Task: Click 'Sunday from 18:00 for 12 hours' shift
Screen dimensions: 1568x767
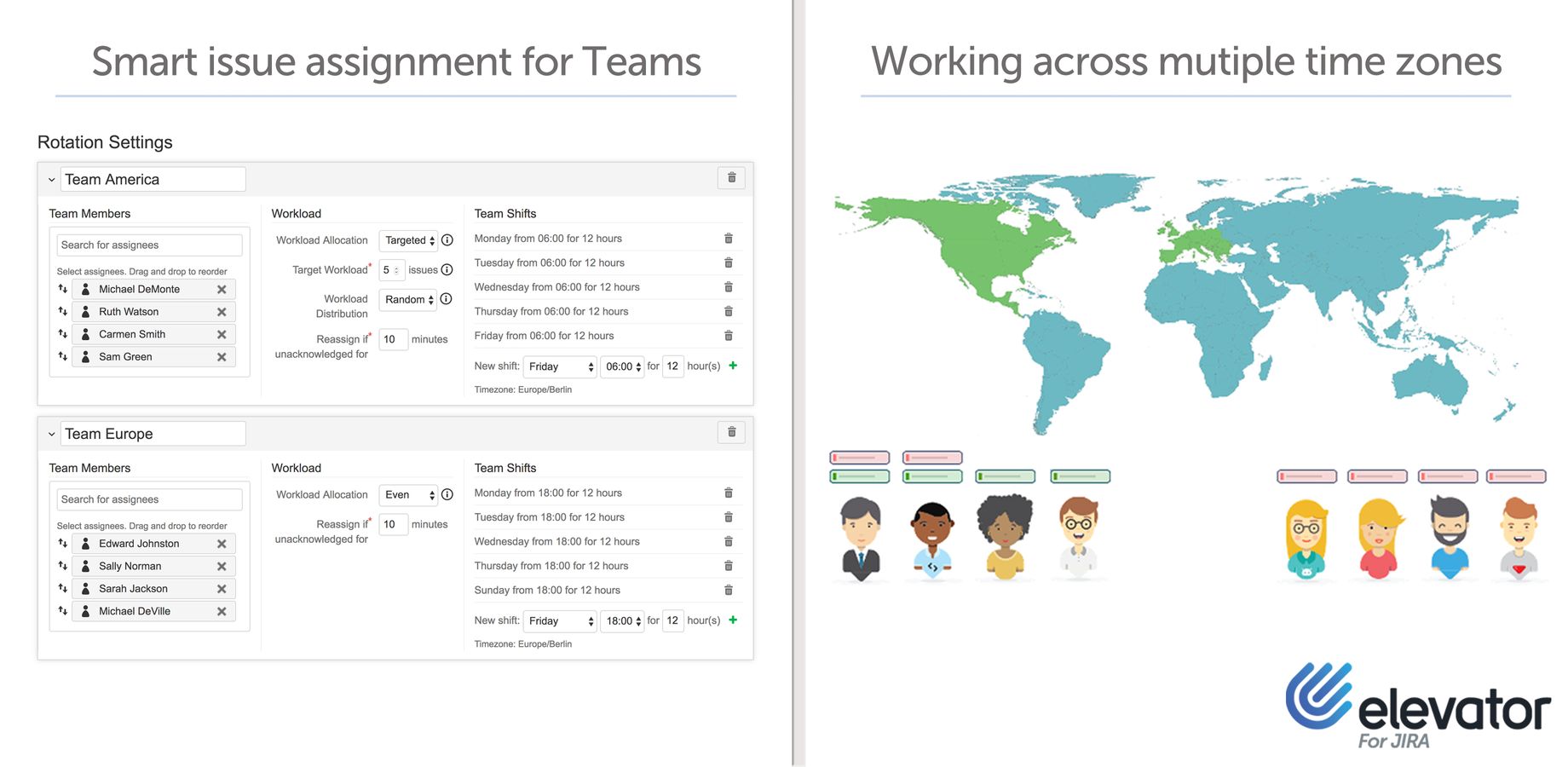Action: [547, 590]
